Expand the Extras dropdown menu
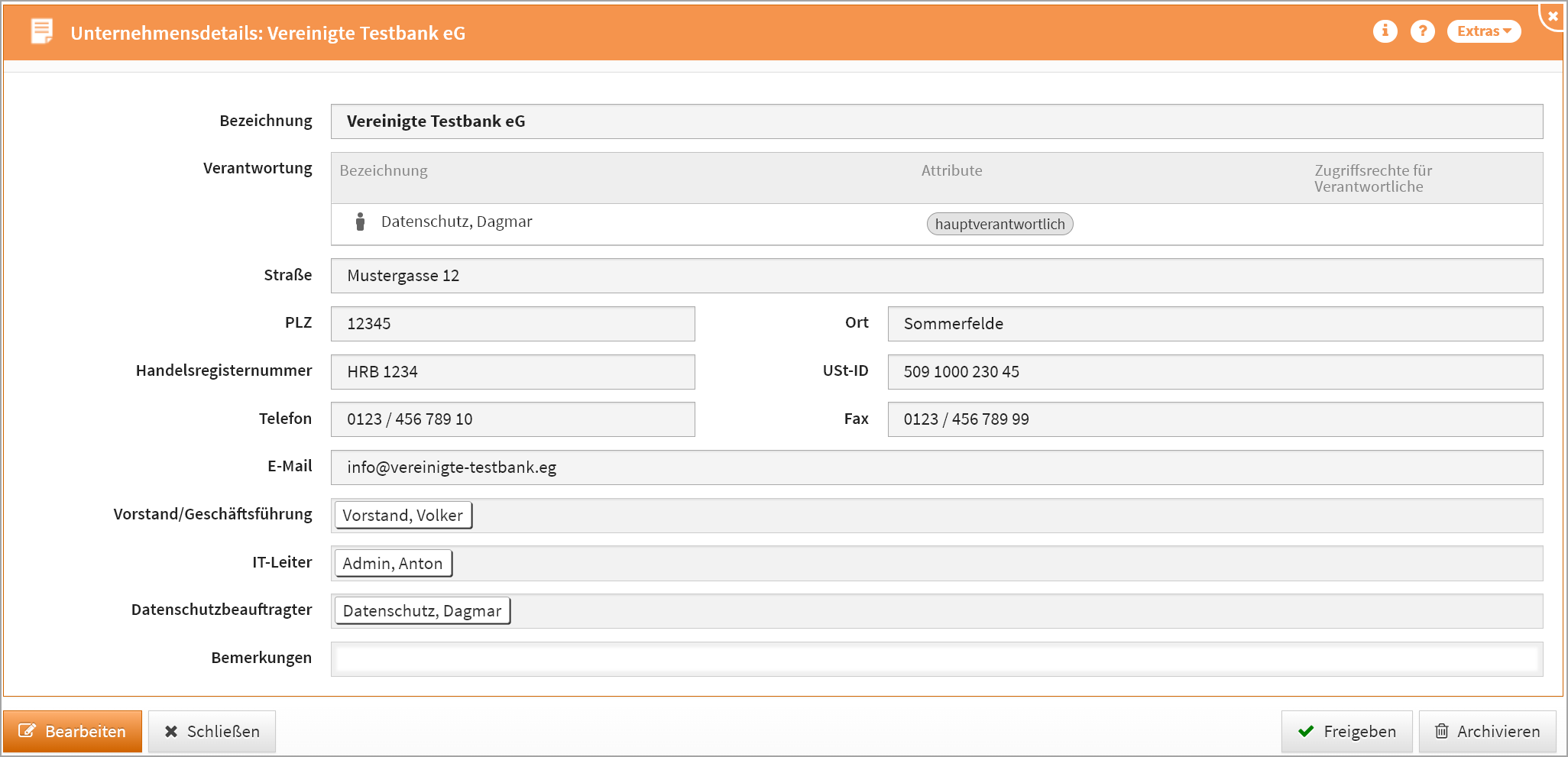 tap(1483, 31)
